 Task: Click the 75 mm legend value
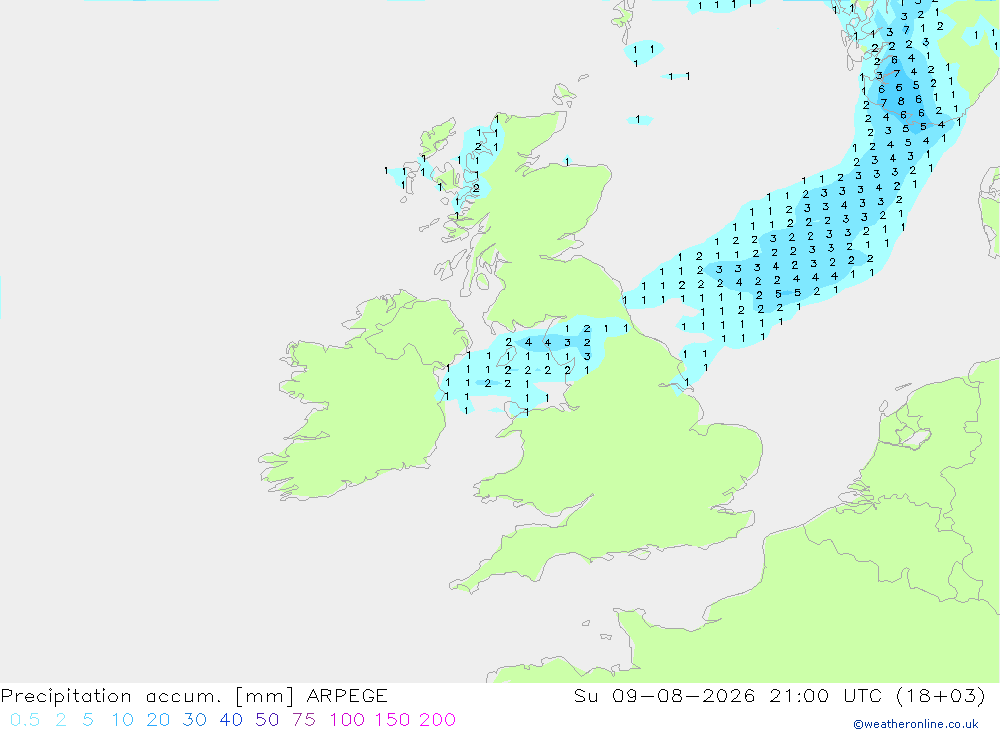(x=304, y=720)
